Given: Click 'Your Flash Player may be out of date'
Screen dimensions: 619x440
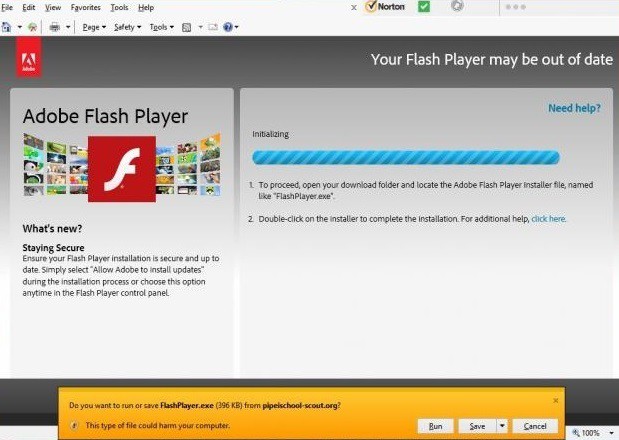Looking at the screenshot, I should click(492, 60).
